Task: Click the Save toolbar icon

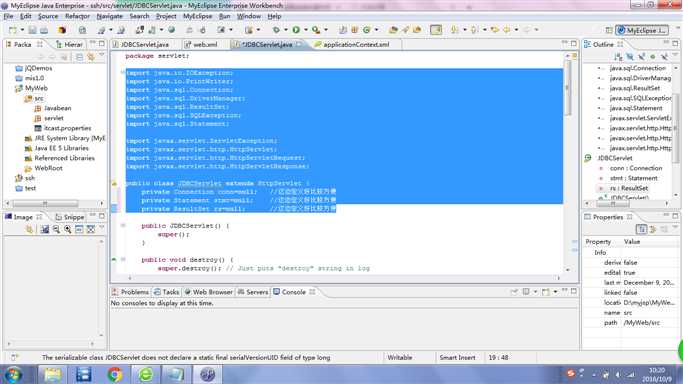Action: pyautogui.click(x=33, y=30)
